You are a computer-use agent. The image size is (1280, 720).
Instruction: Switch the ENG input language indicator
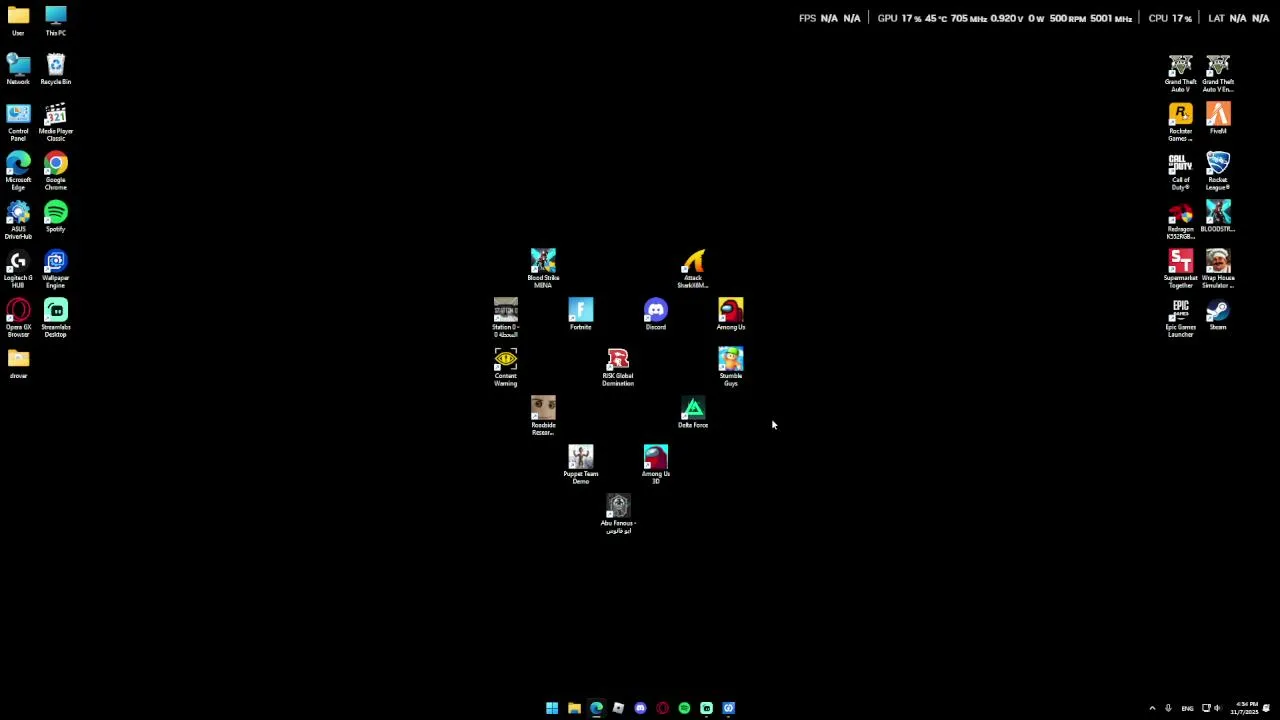point(1187,708)
